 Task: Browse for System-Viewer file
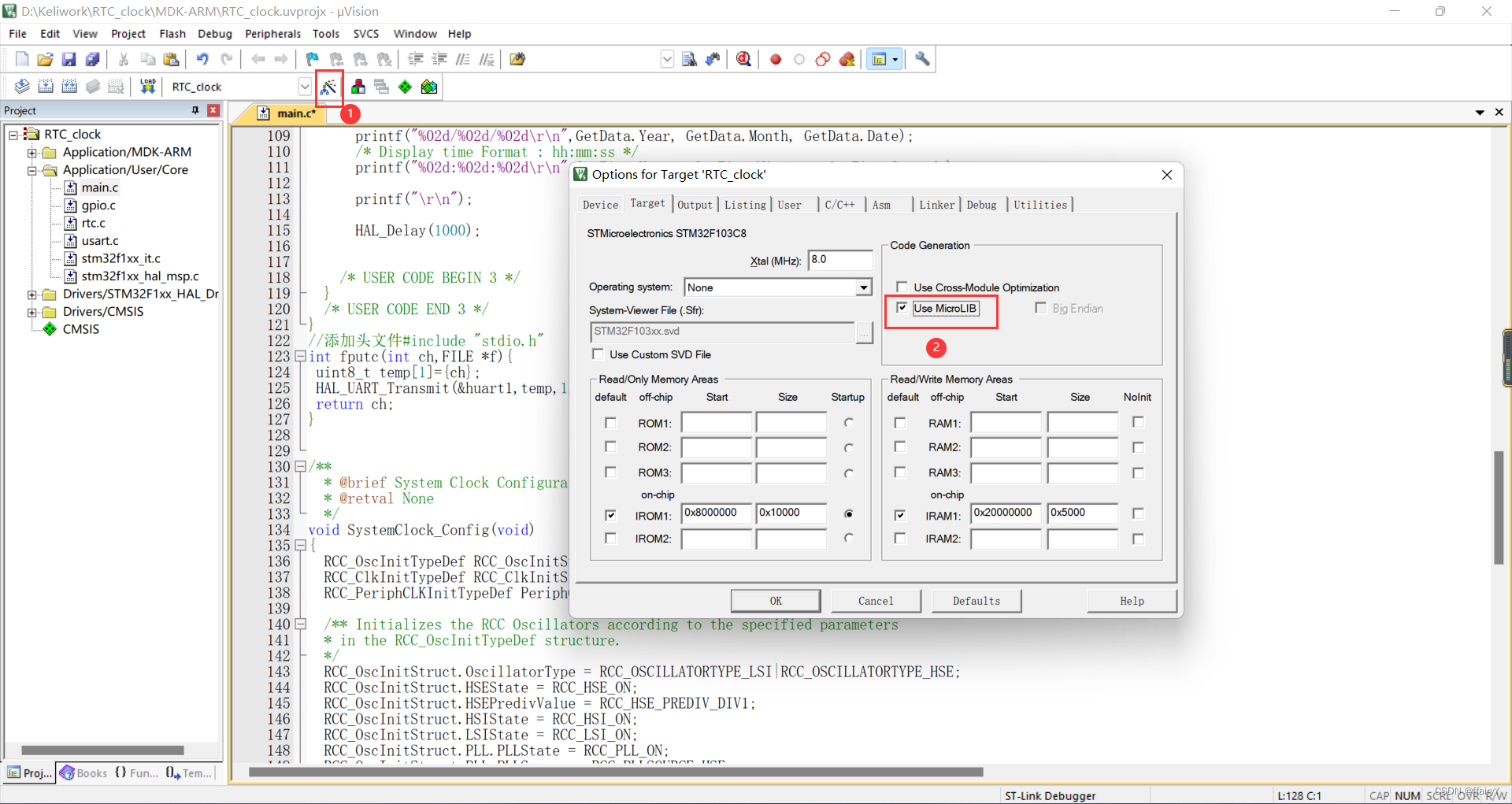(x=865, y=332)
